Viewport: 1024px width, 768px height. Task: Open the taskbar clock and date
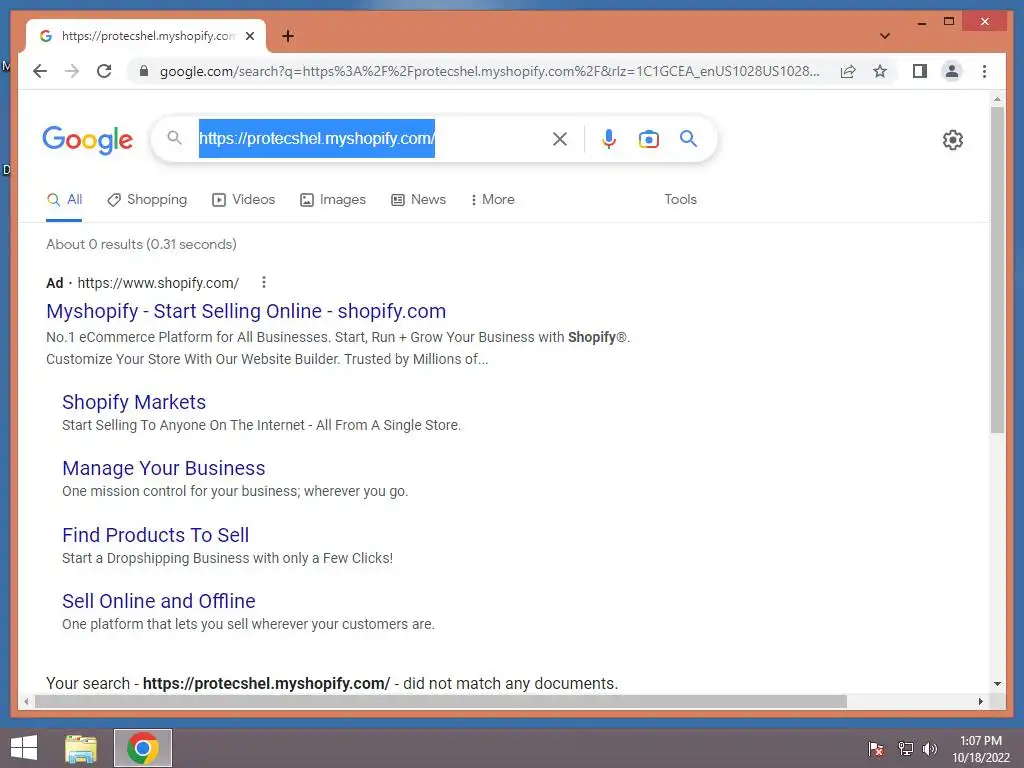pos(981,749)
